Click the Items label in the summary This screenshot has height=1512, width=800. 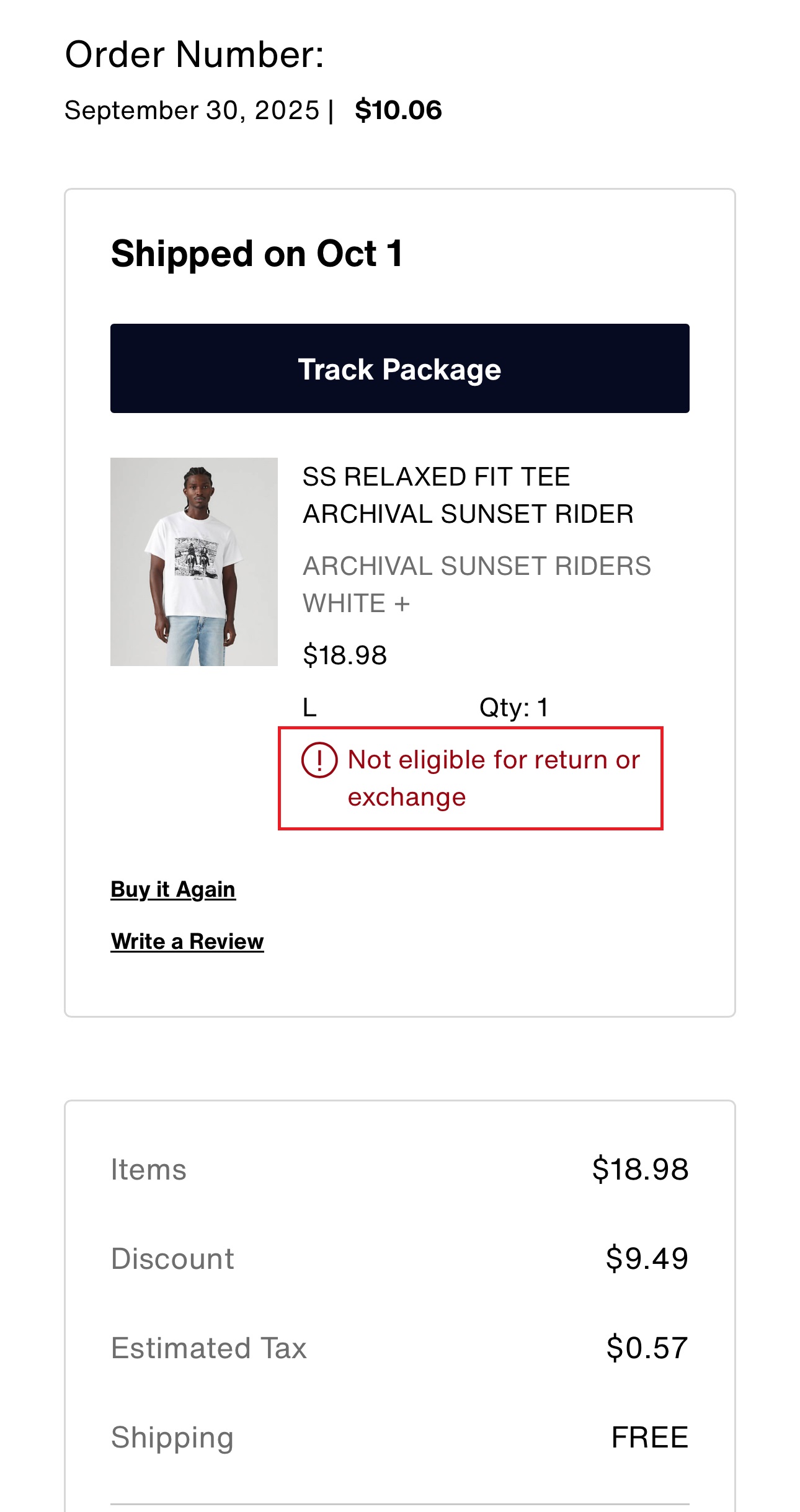point(148,1170)
